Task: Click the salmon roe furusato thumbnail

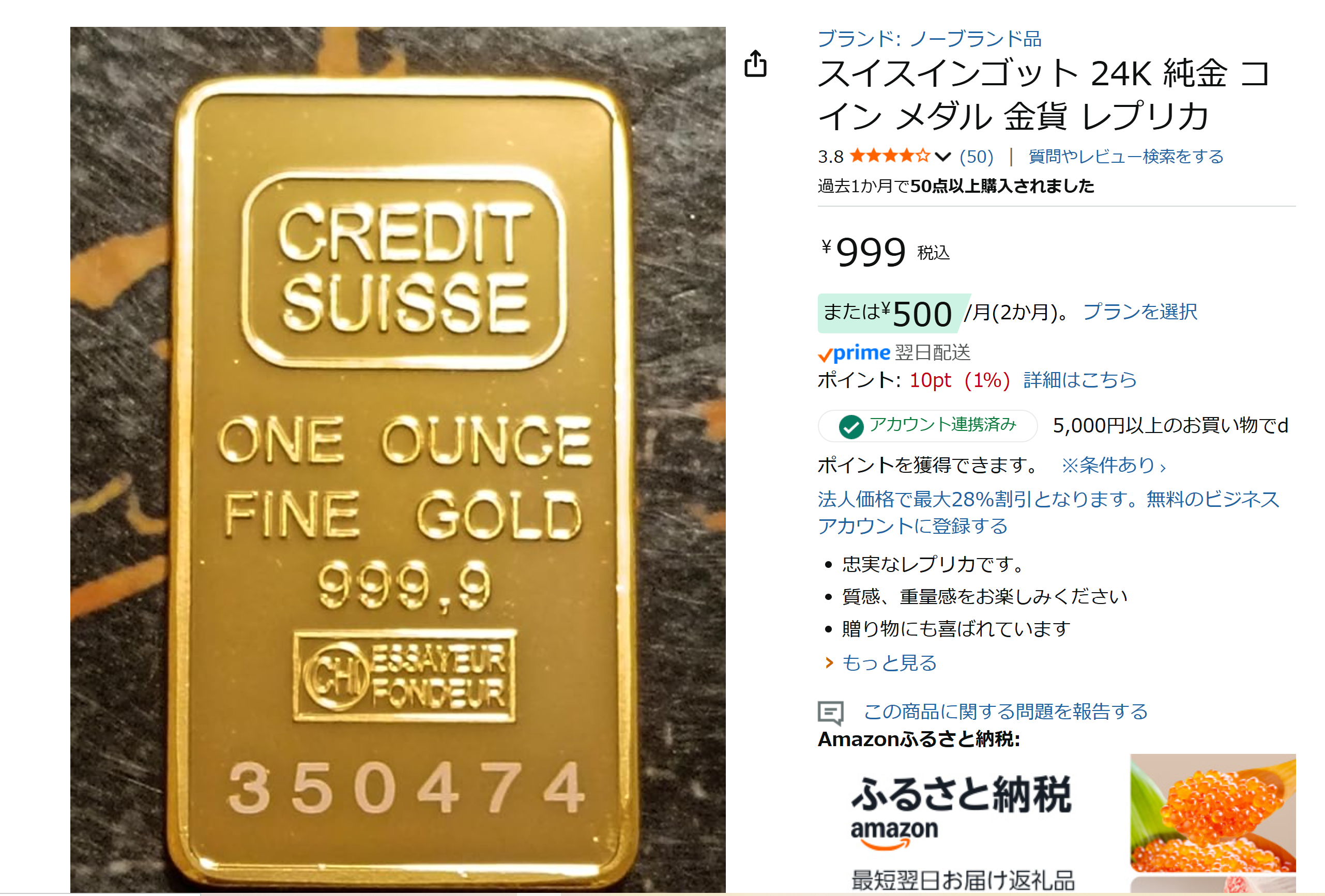Action: [x=1213, y=813]
